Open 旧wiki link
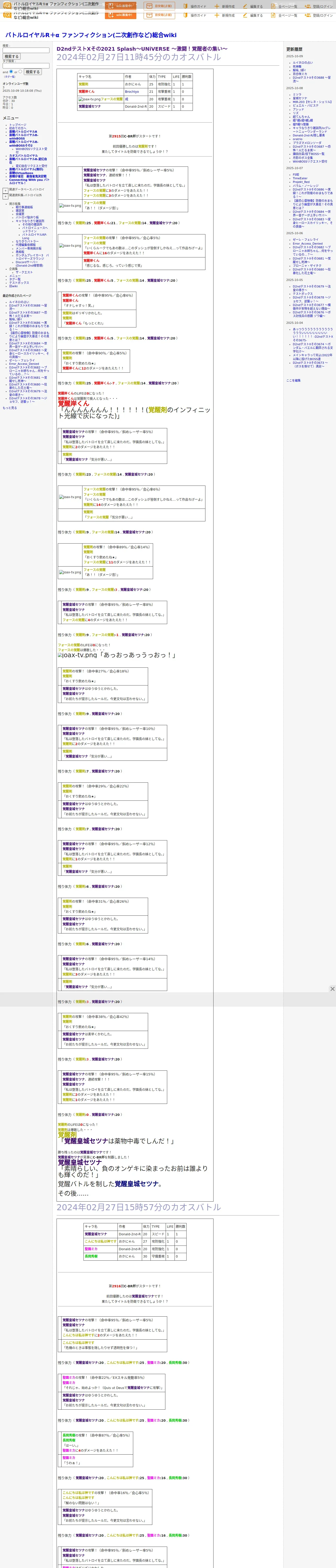Image resolution: width=336 pixels, height=1568 pixels. click(13, 286)
